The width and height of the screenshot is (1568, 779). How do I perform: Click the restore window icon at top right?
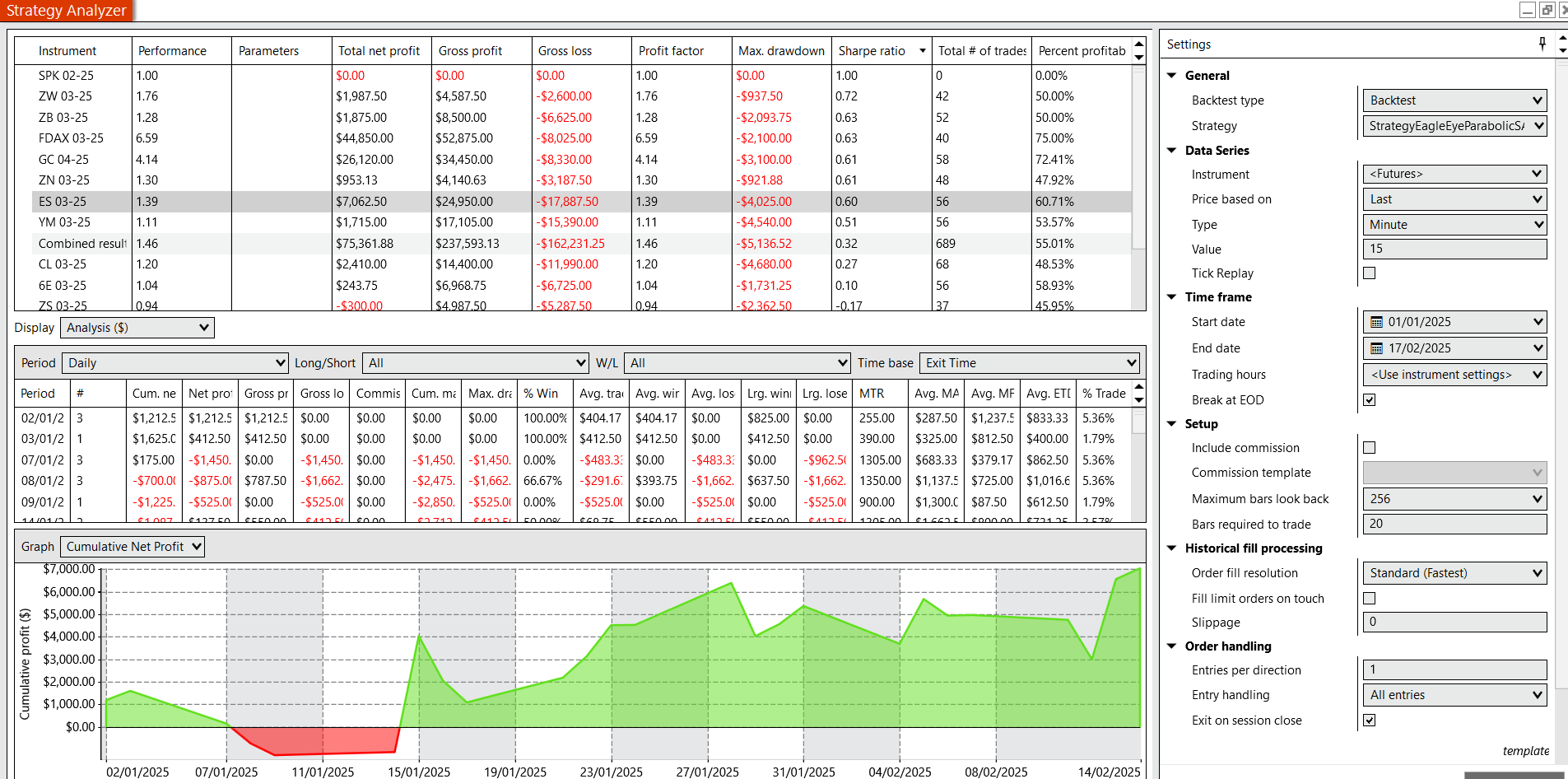coord(1547,10)
